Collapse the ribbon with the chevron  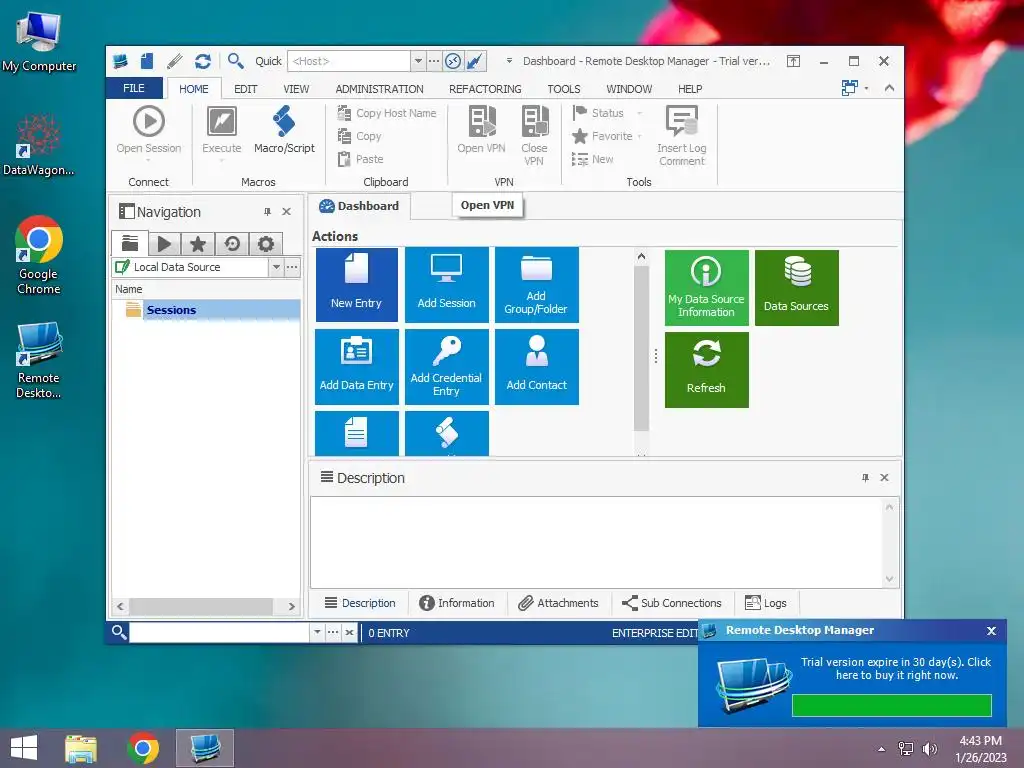coord(889,88)
